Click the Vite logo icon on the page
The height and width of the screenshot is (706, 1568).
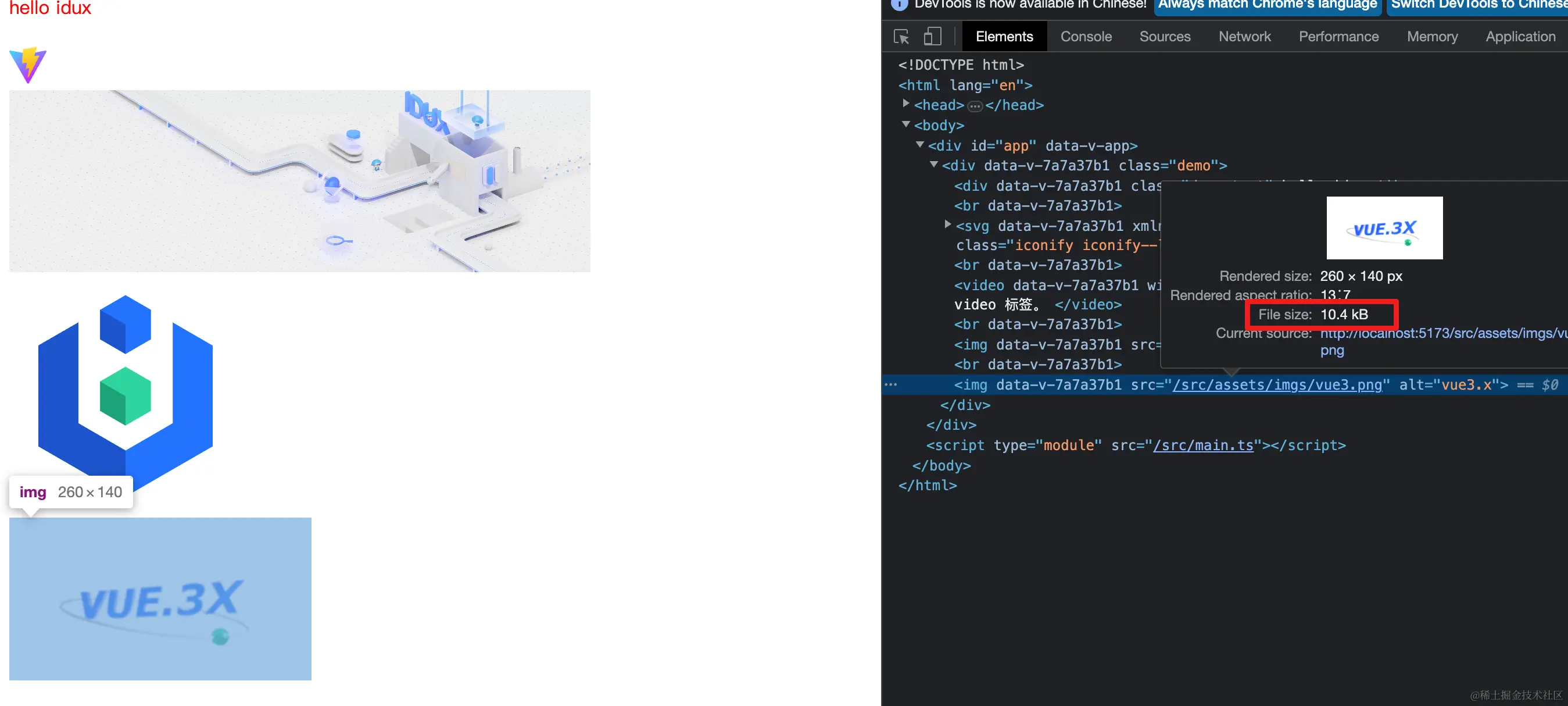pyautogui.click(x=27, y=65)
